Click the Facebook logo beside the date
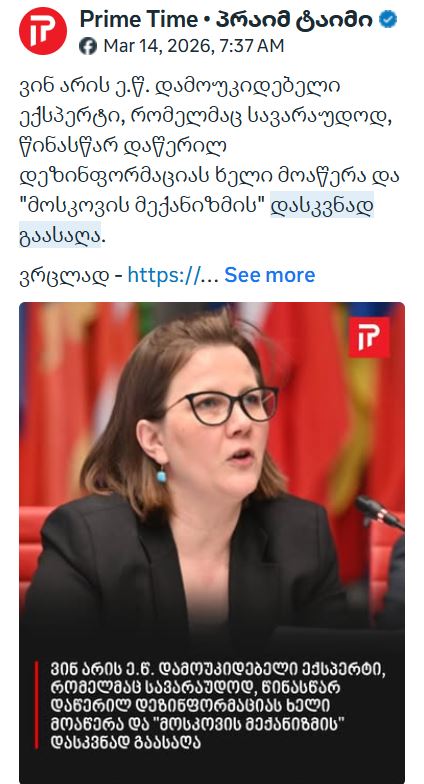 pyautogui.click(x=88, y=46)
